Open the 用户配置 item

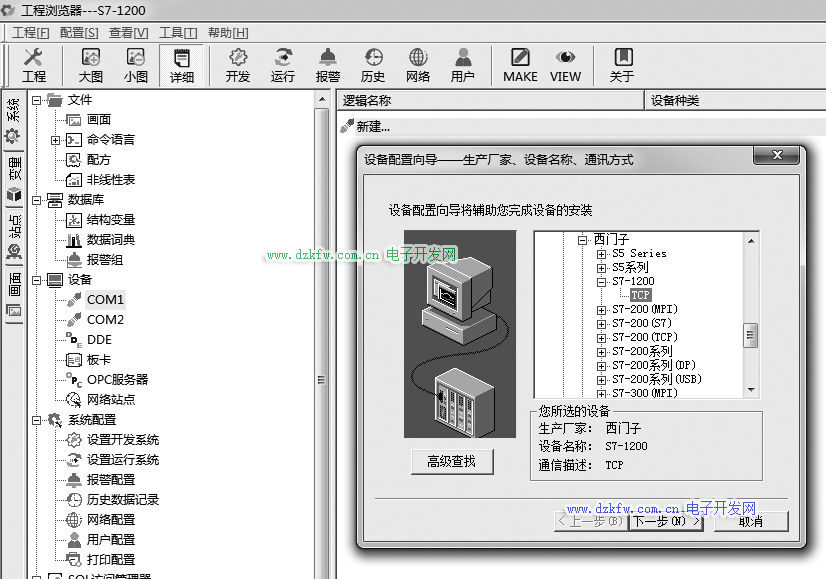[111, 540]
